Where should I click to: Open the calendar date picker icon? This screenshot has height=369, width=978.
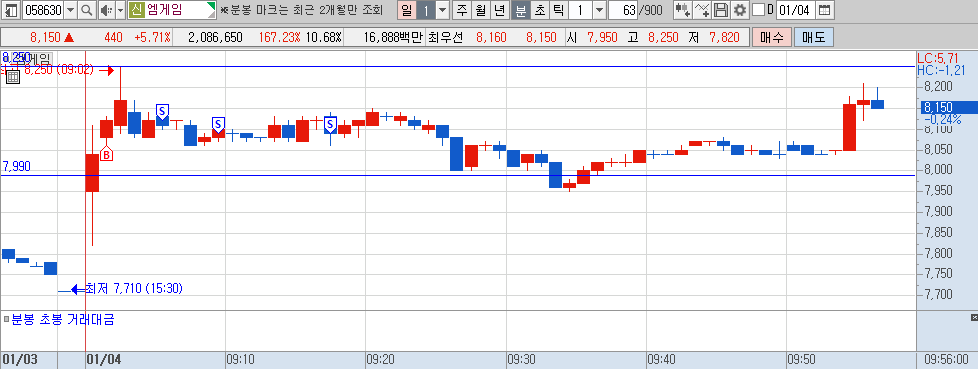click(824, 10)
